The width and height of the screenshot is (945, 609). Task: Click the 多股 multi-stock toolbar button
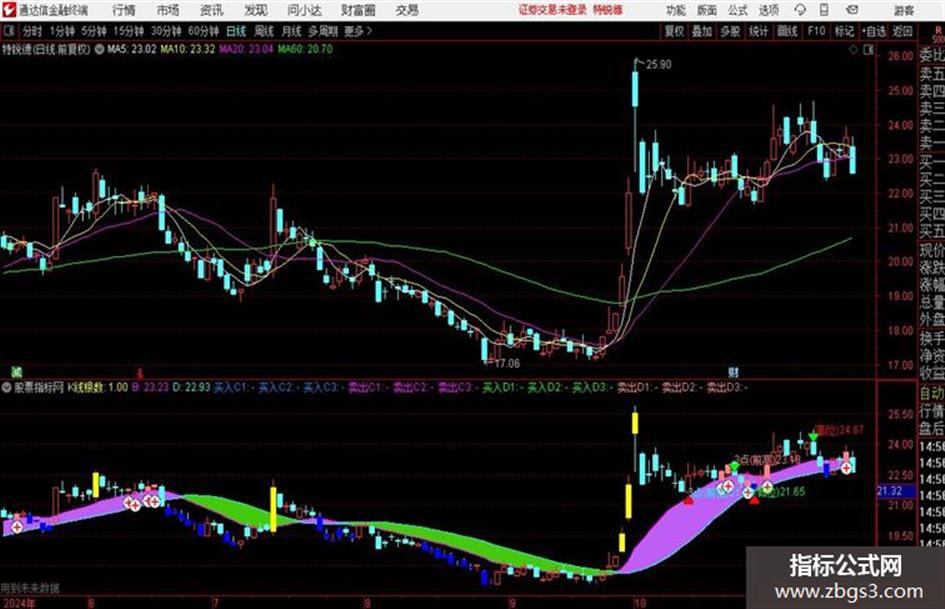(x=730, y=31)
